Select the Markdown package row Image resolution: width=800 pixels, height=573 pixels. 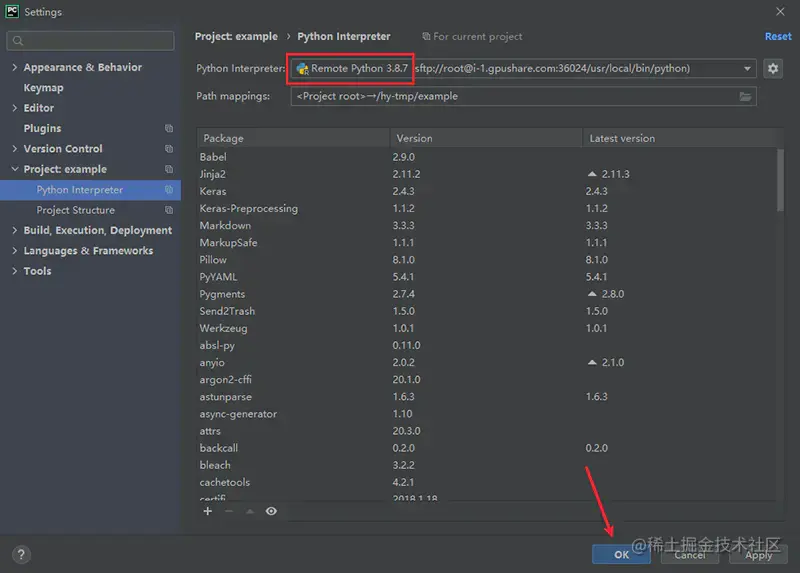point(487,226)
